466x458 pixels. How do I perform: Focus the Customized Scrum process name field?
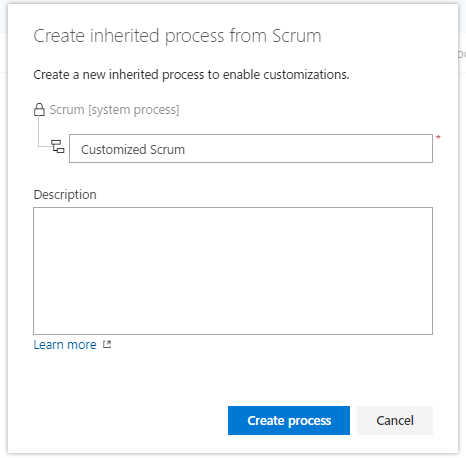pyautogui.click(x=251, y=149)
